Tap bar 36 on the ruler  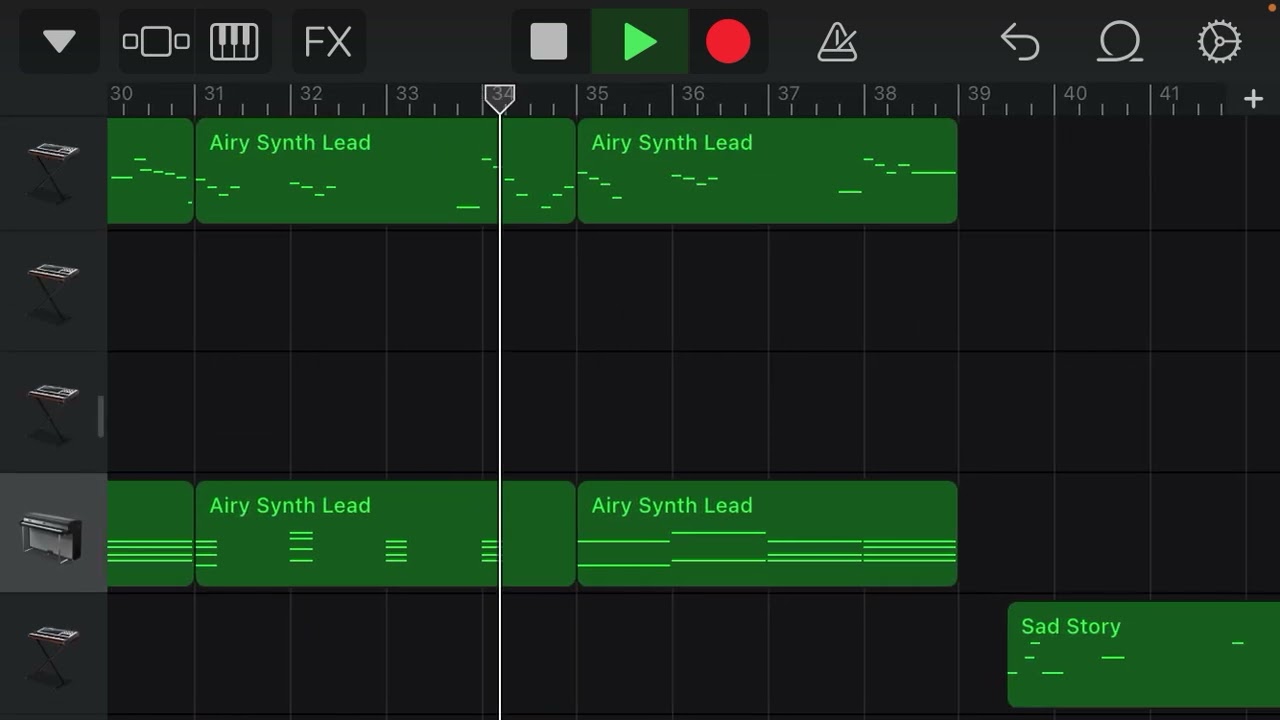692,94
